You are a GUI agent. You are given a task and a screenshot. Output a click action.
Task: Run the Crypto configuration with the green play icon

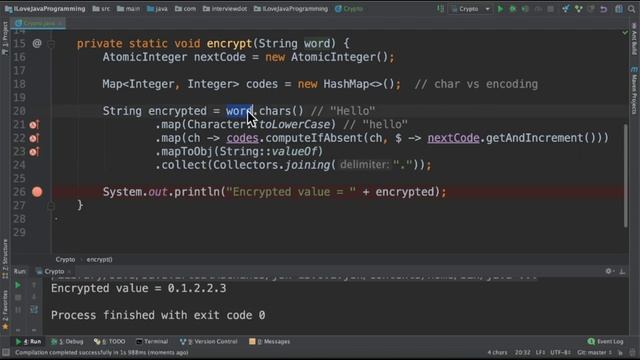point(500,9)
